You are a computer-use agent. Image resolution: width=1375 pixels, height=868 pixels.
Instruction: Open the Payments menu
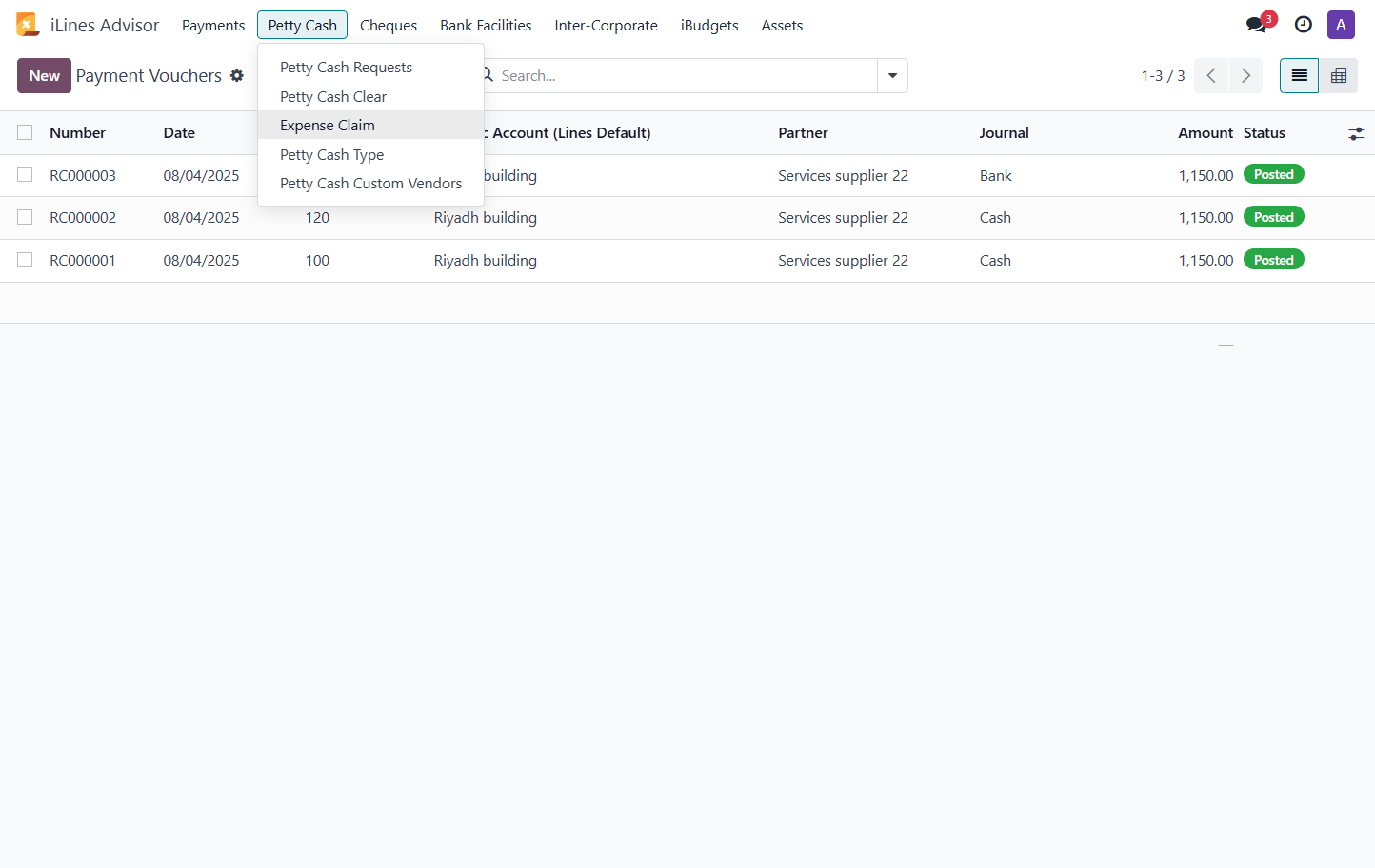pyautogui.click(x=213, y=25)
